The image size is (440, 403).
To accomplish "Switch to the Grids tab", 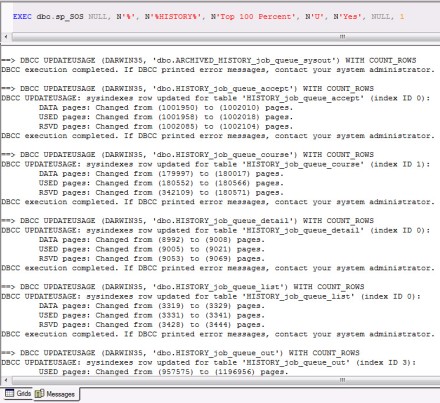I will point(18,394).
